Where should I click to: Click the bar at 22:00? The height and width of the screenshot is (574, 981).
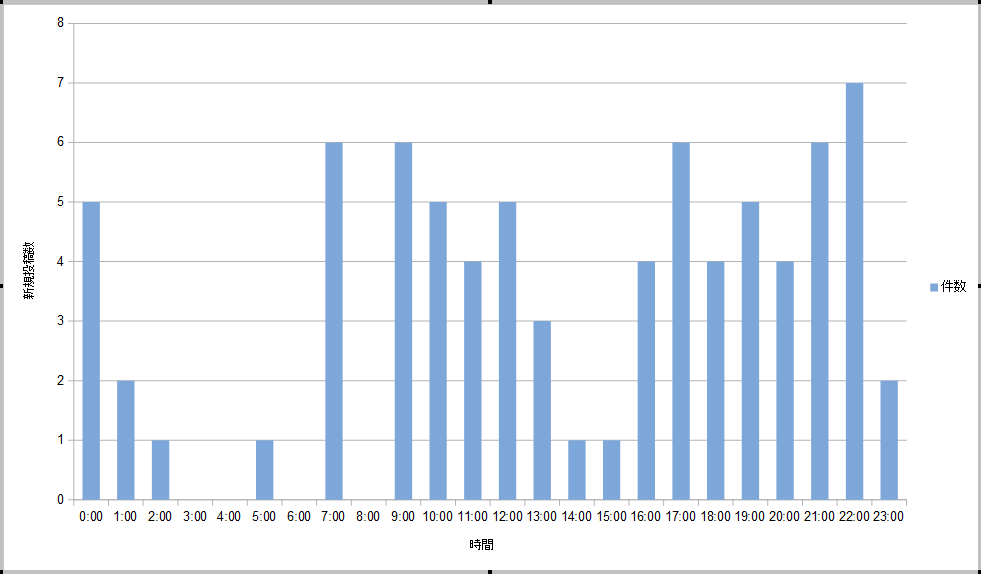854,291
